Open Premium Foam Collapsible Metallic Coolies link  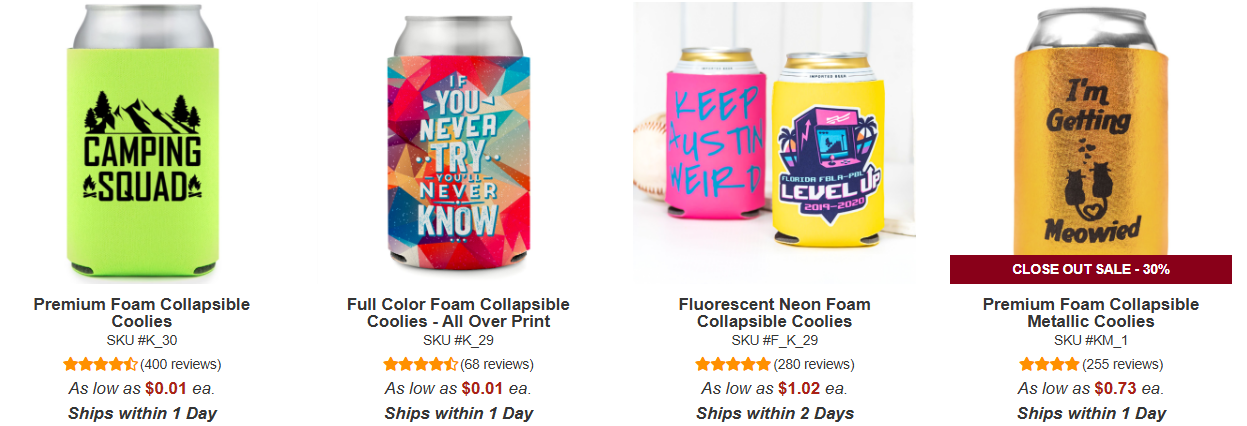click(x=1091, y=313)
